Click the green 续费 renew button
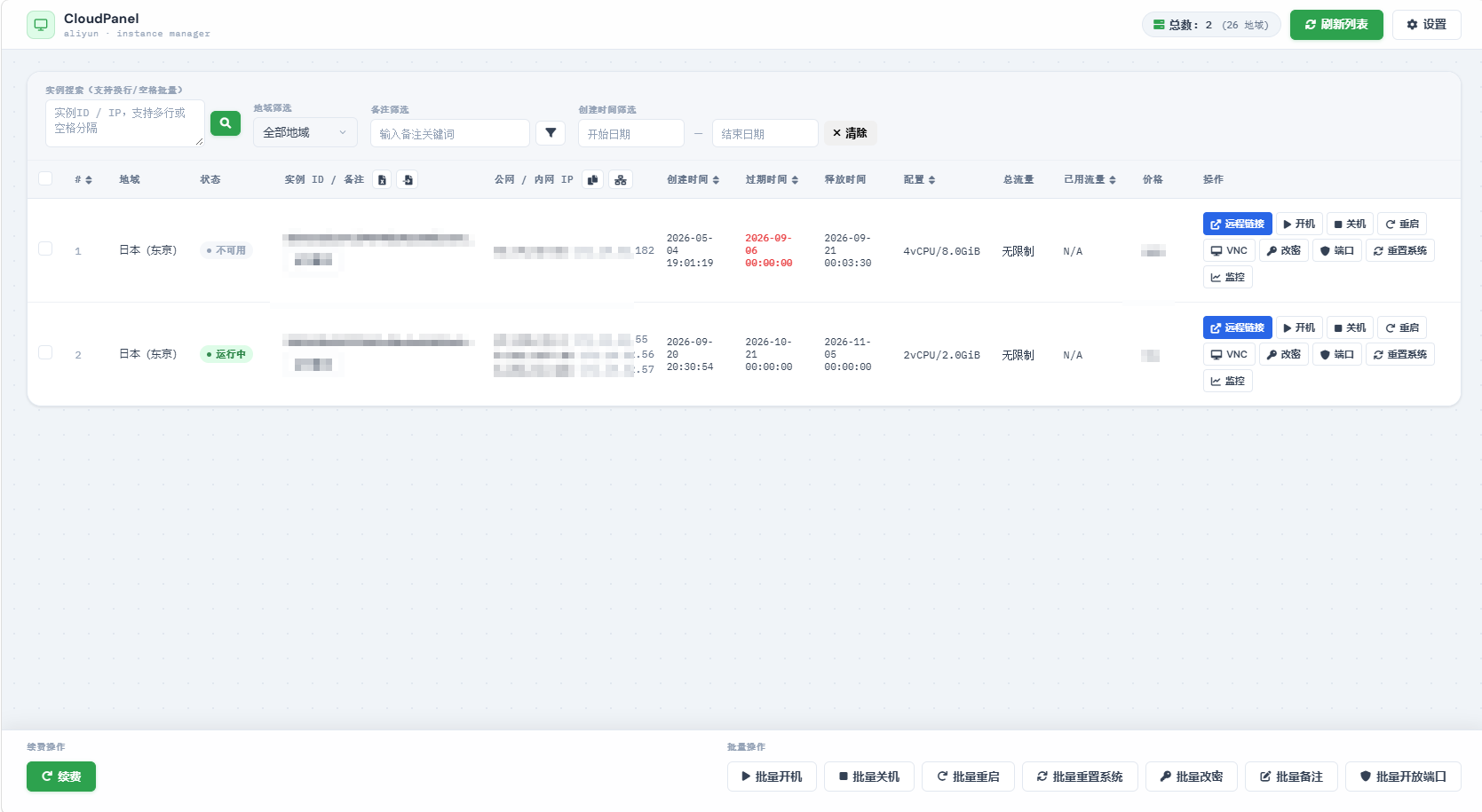The width and height of the screenshot is (1482, 812). (61, 777)
